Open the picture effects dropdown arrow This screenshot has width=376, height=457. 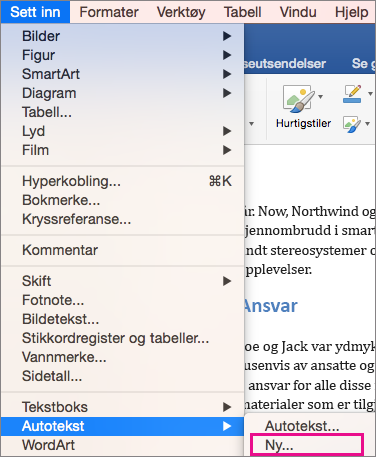tap(367, 124)
